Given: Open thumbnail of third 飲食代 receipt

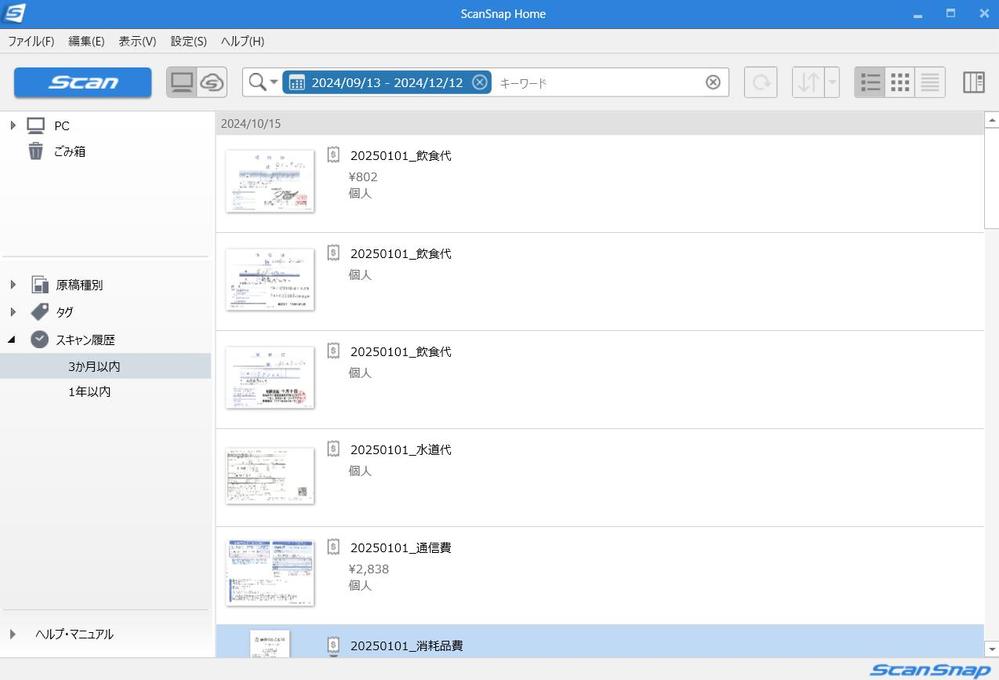Looking at the screenshot, I should point(270,378).
